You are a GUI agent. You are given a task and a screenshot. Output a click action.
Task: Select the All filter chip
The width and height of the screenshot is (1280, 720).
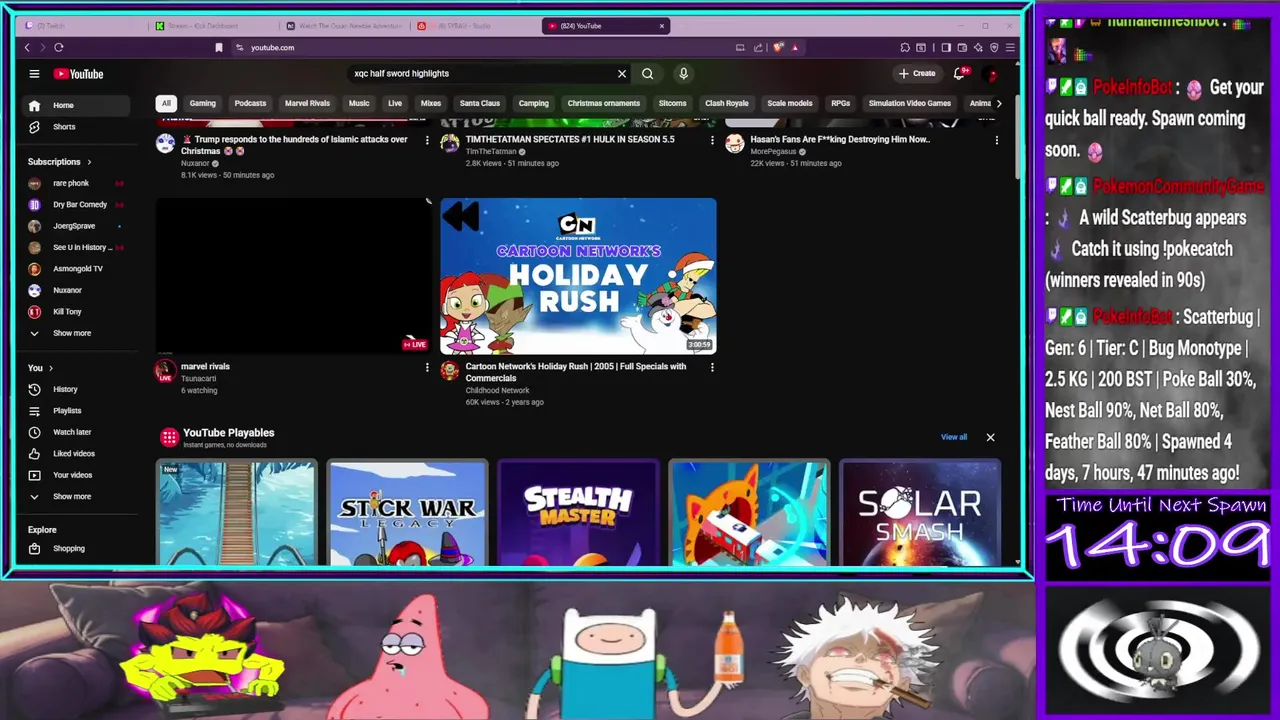166,103
